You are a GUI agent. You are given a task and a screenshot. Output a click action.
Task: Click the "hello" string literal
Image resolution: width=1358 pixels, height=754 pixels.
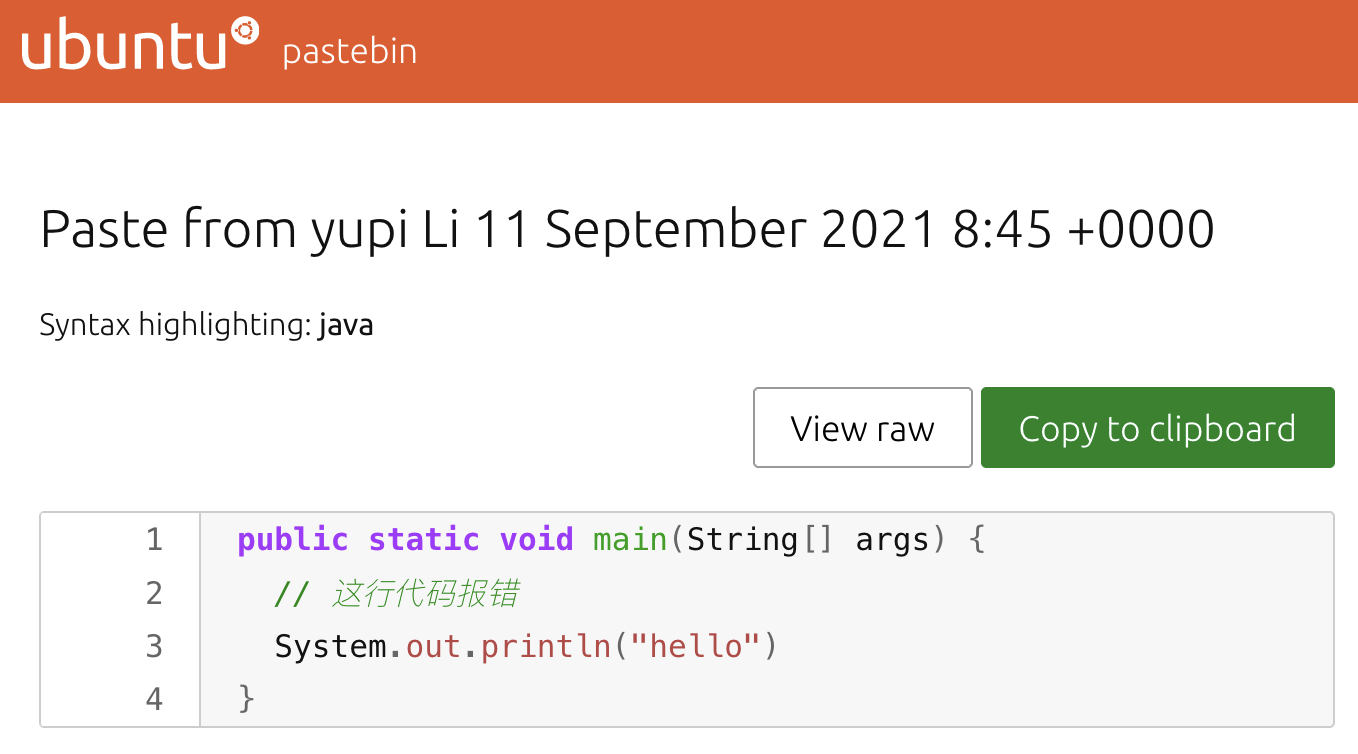point(695,647)
